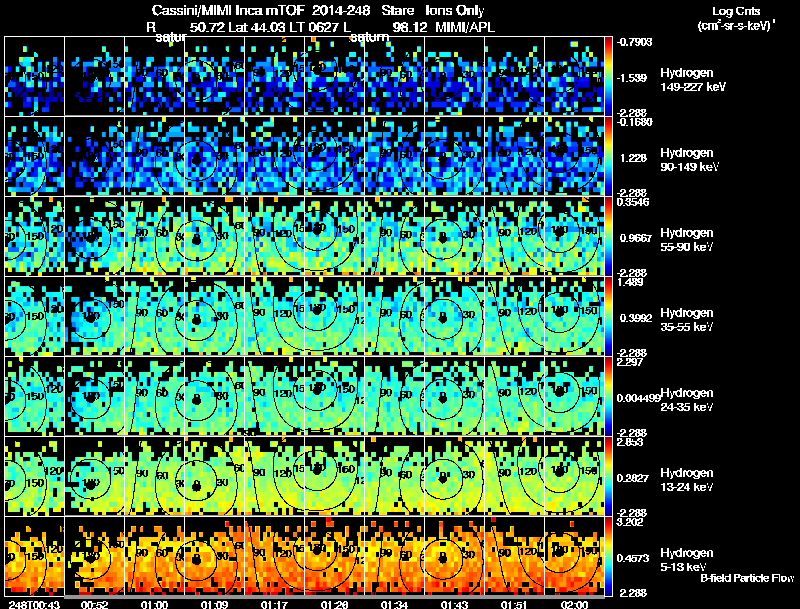
Task: Click the "Hydrogen 55-90 keV" row label
Action: (687, 240)
